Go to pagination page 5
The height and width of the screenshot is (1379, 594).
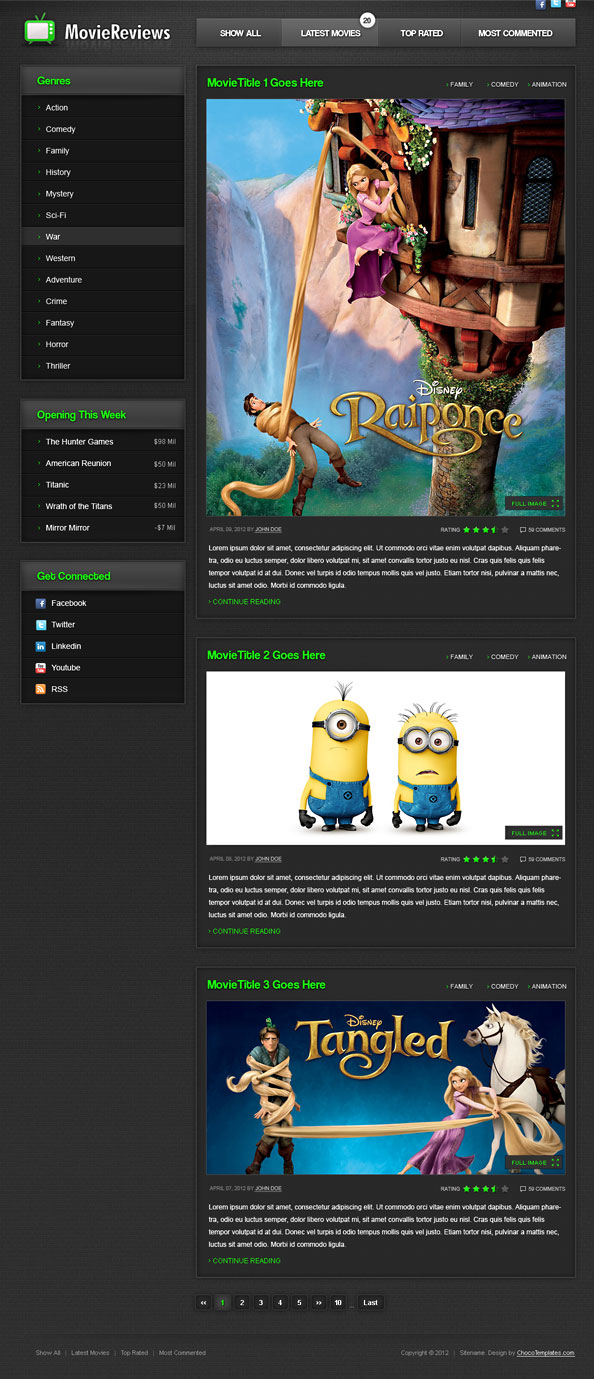tap(299, 1302)
